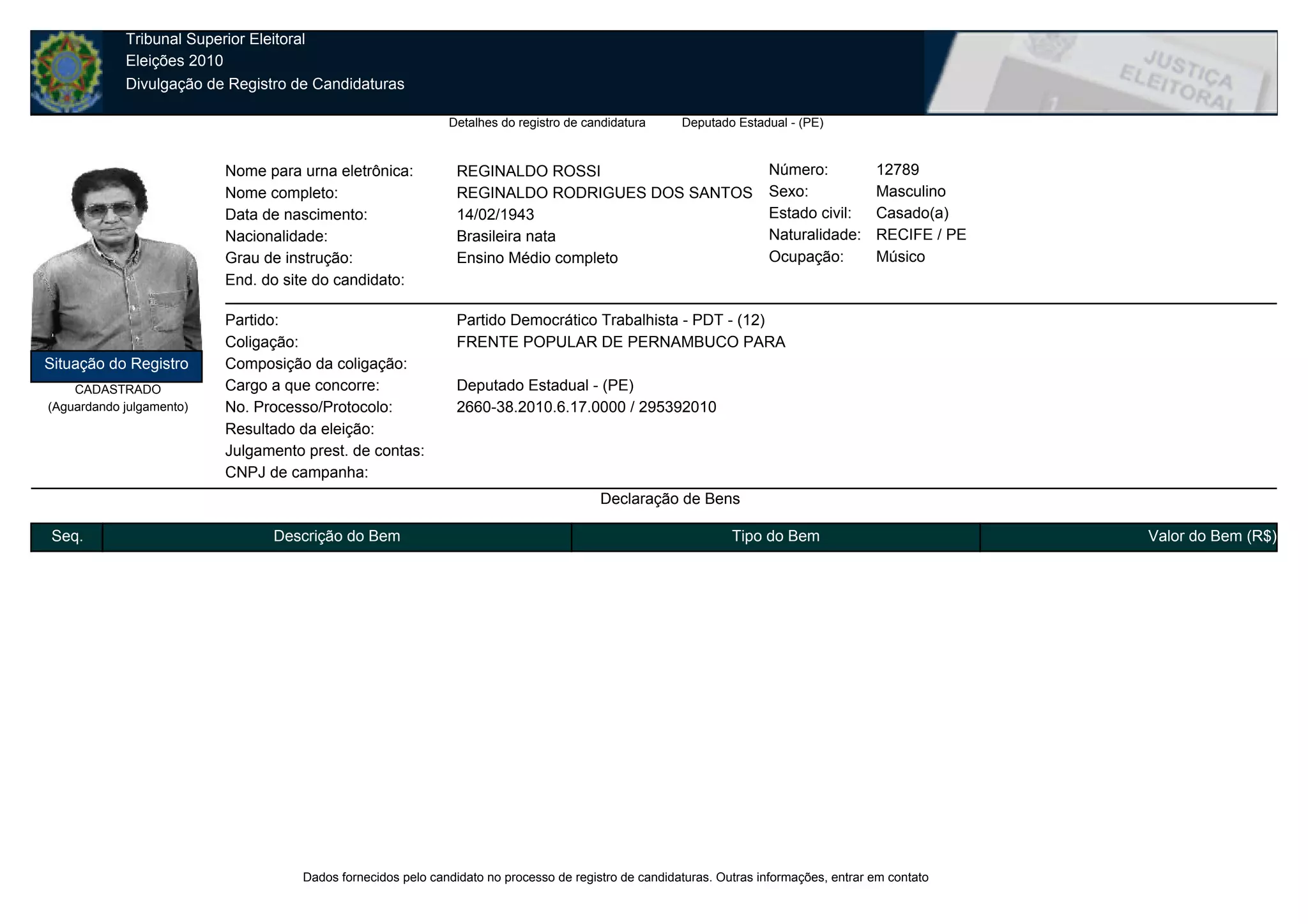Click the Seq. column header
This screenshot has width=1308, height=924.
coord(67,536)
